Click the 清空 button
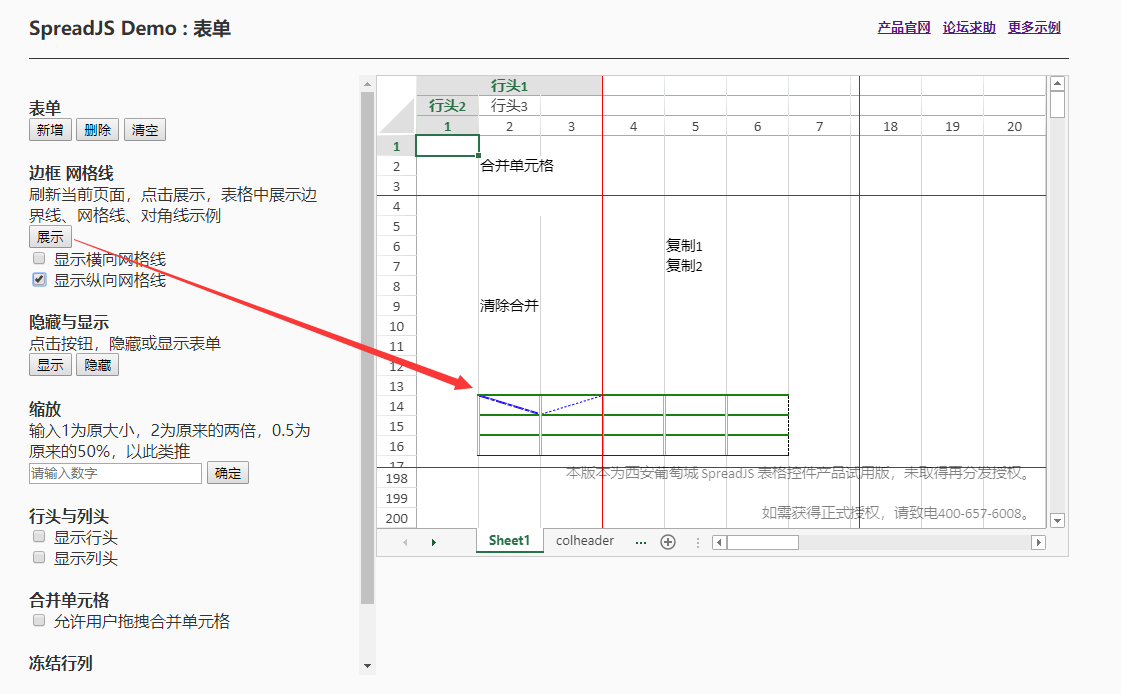1121x694 pixels. coord(144,130)
